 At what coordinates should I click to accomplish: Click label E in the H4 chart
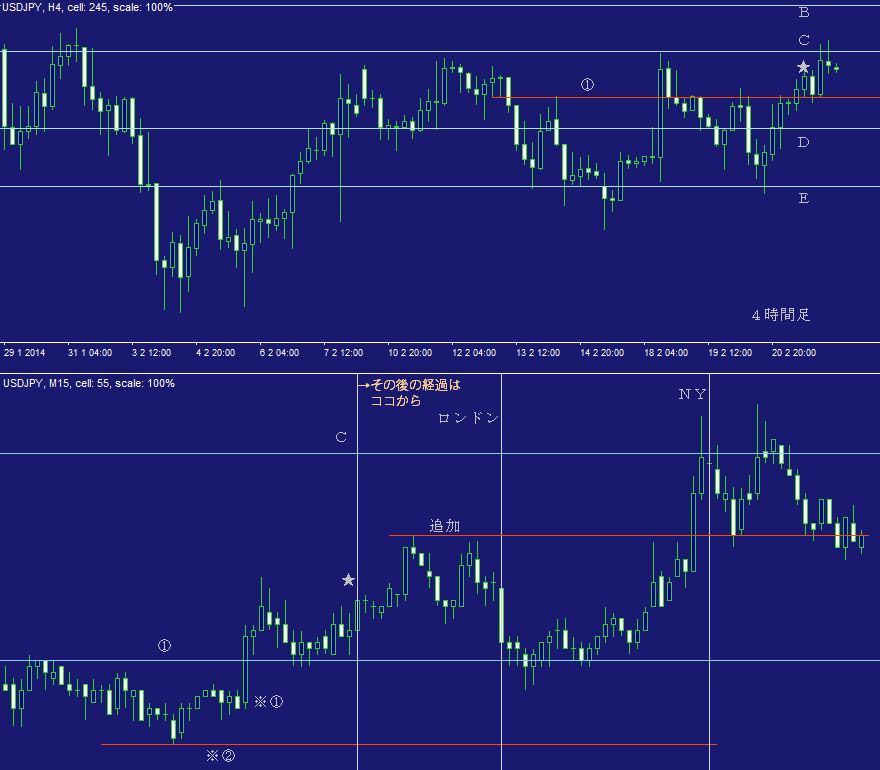point(804,198)
